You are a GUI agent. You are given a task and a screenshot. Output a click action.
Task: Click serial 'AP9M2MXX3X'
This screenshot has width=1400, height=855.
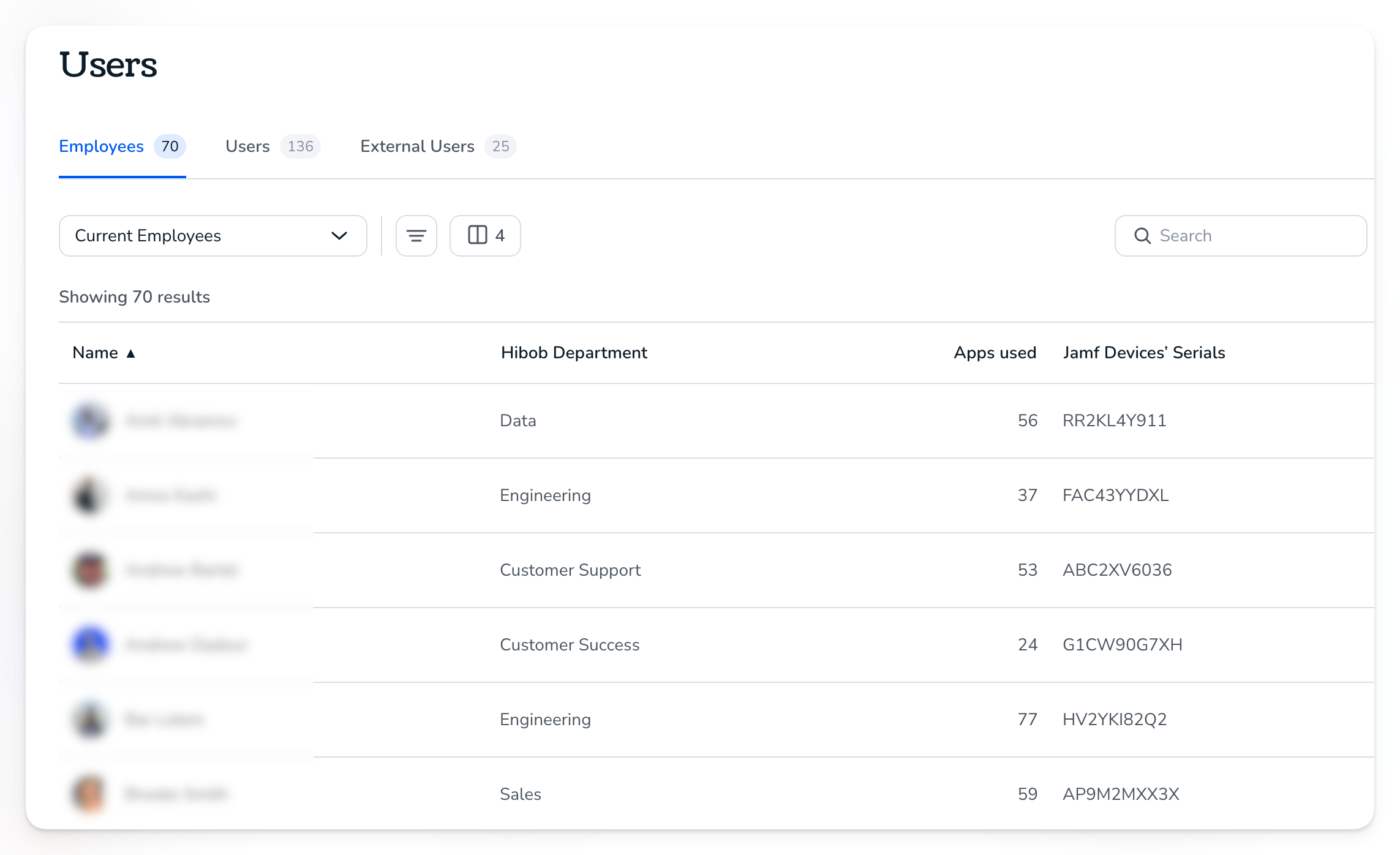point(1121,794)
